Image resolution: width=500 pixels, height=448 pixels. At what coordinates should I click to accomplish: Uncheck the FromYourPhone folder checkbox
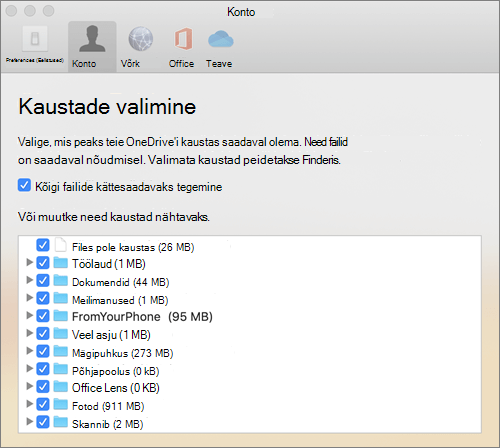pos(43,316)
